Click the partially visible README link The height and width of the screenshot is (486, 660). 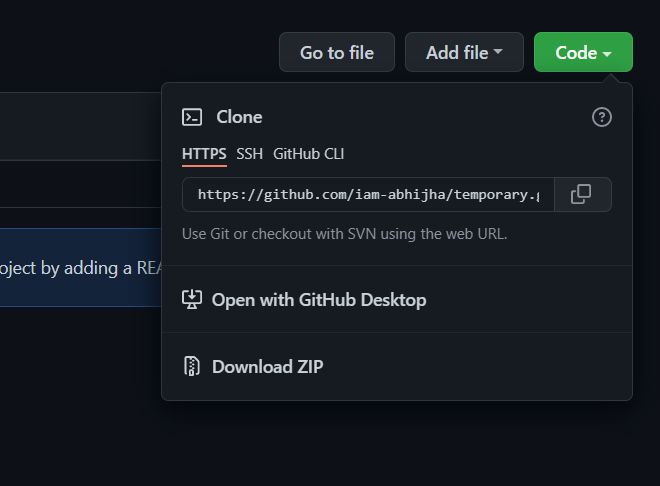tap(149, 268)
